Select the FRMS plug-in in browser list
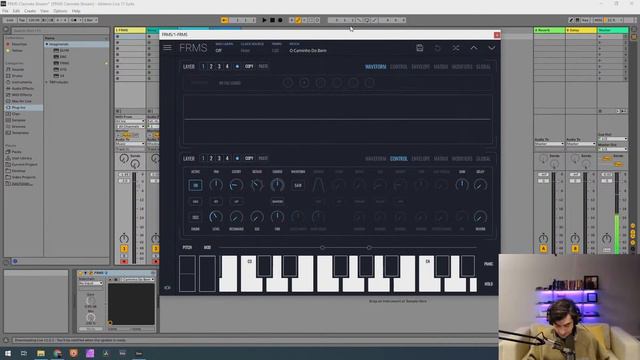This screenshot has width=640, height=360. click(x=64, y=63)
